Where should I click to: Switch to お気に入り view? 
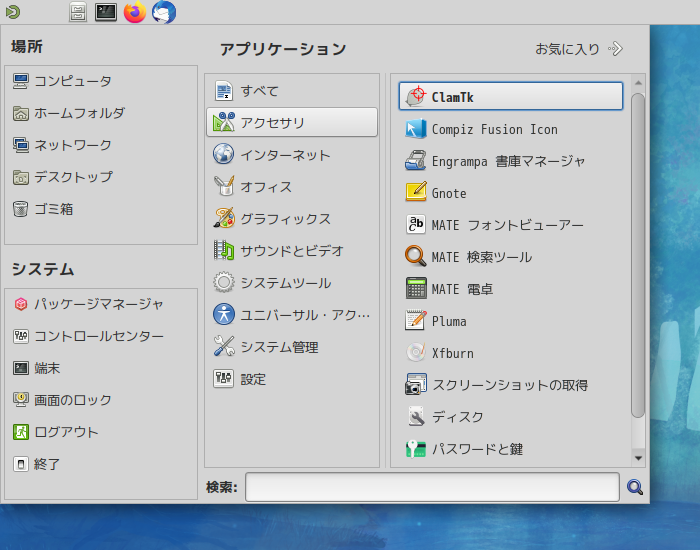[579, 49]
